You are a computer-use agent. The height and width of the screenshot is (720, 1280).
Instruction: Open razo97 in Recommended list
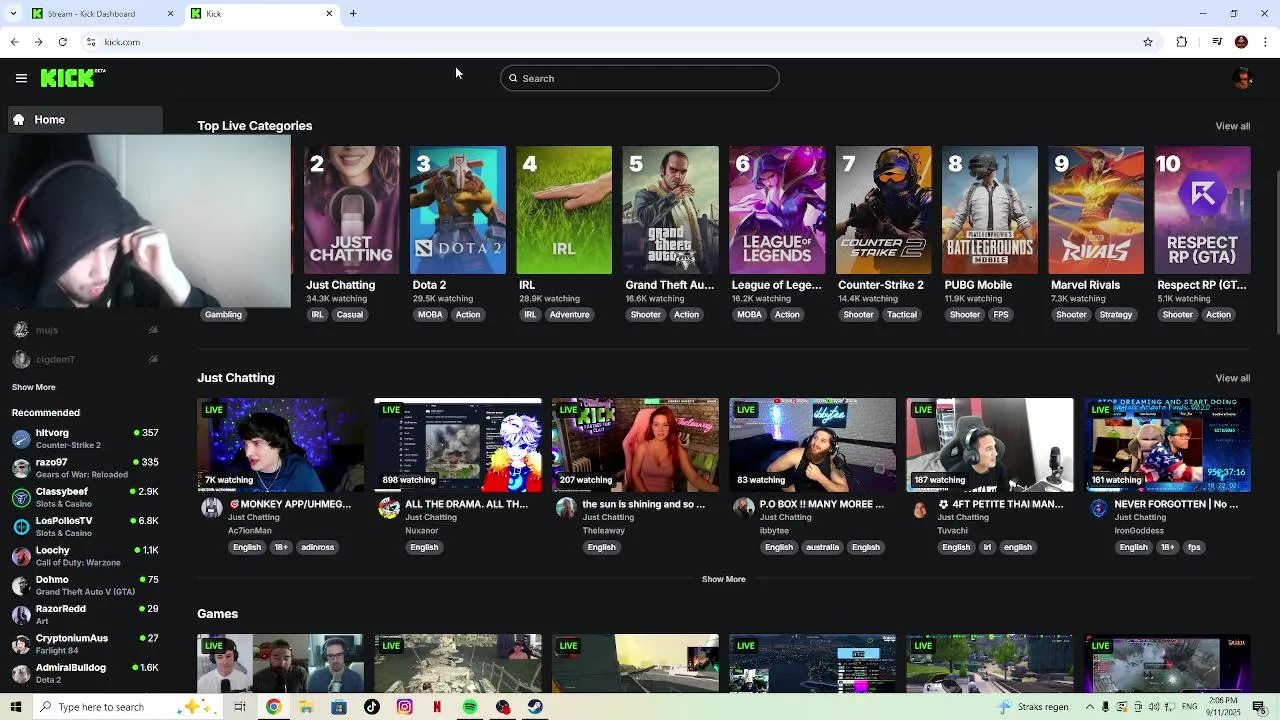(85, 468)
